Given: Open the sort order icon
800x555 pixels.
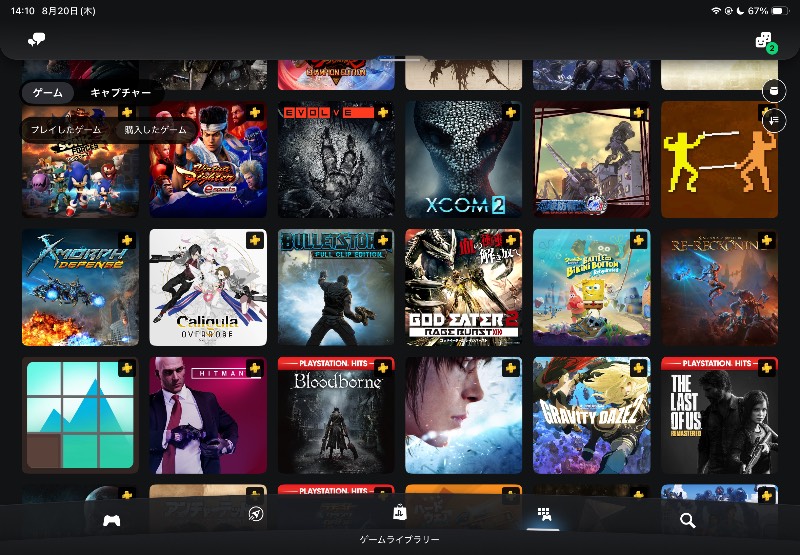Looking at the screenshot, I should coord(774,121).
